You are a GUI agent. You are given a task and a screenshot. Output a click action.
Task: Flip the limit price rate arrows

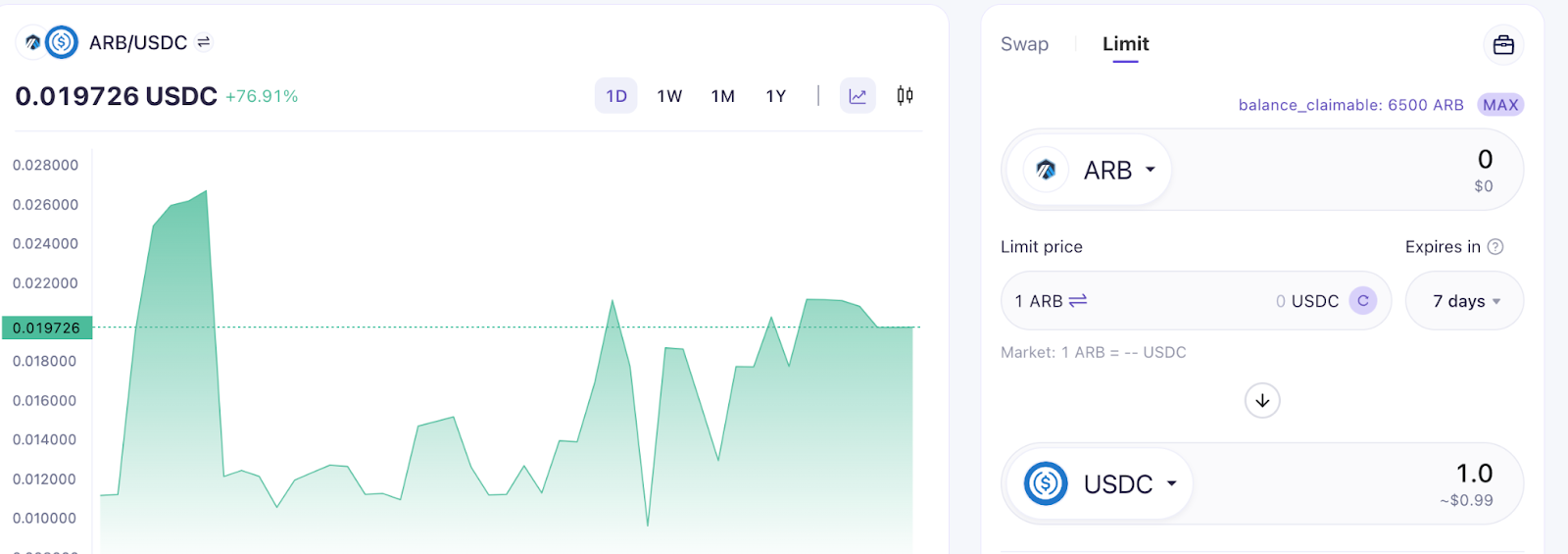click(1078, 301)
